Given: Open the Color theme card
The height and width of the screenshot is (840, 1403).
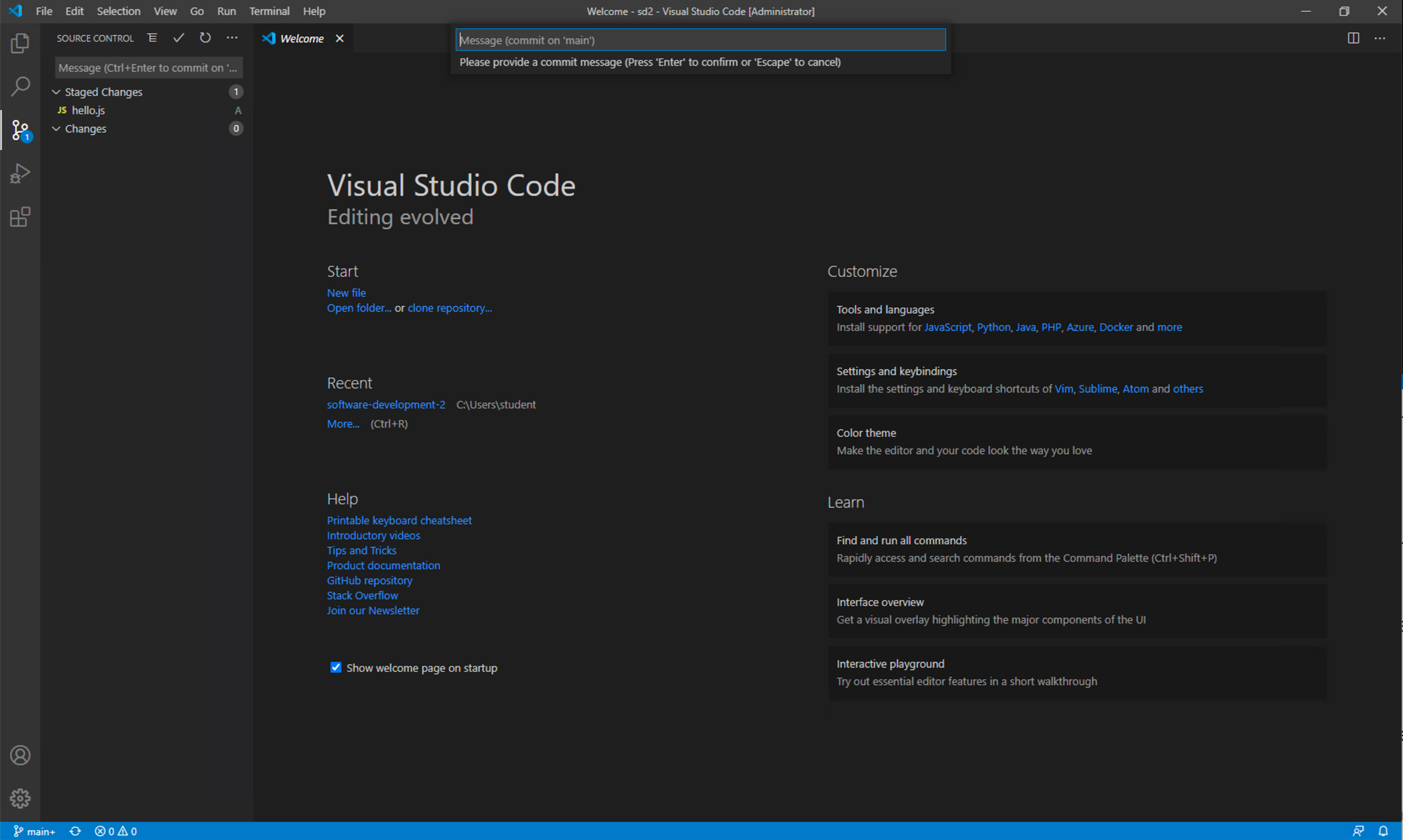Looking at the screenshot, I should (x=1076, y=442).
